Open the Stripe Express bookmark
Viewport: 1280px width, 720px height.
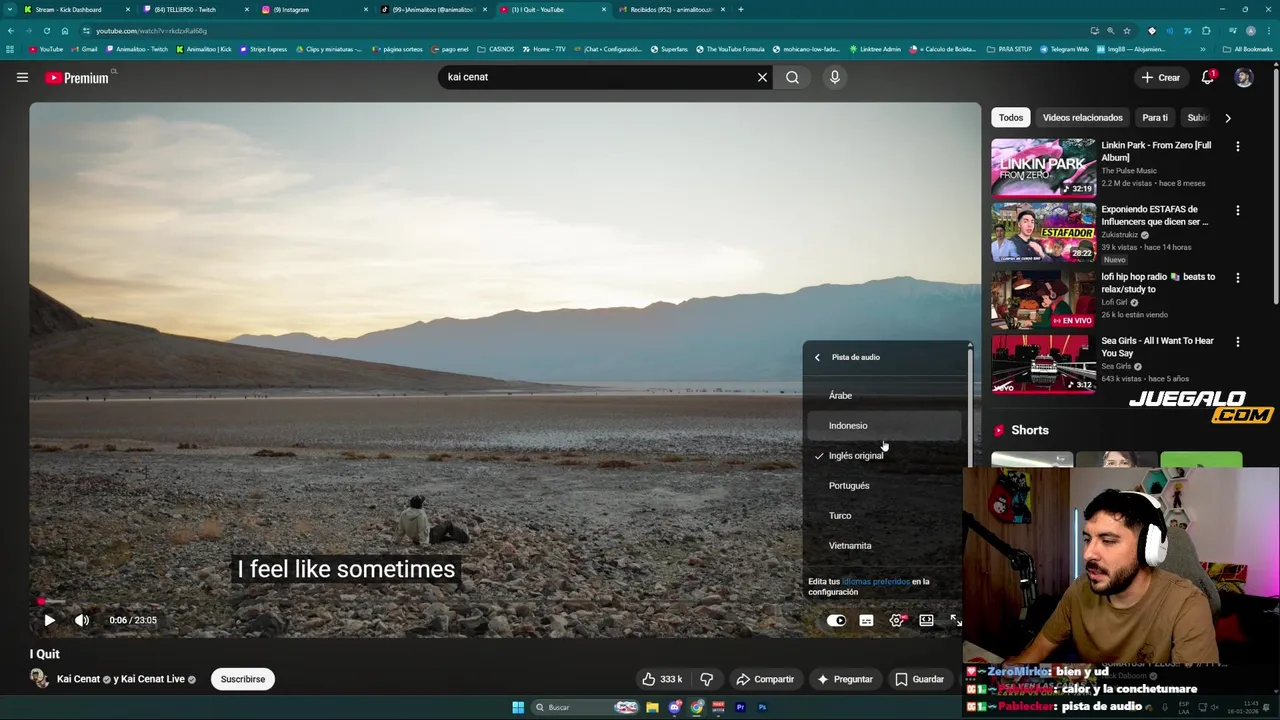[x=263, y=49]
